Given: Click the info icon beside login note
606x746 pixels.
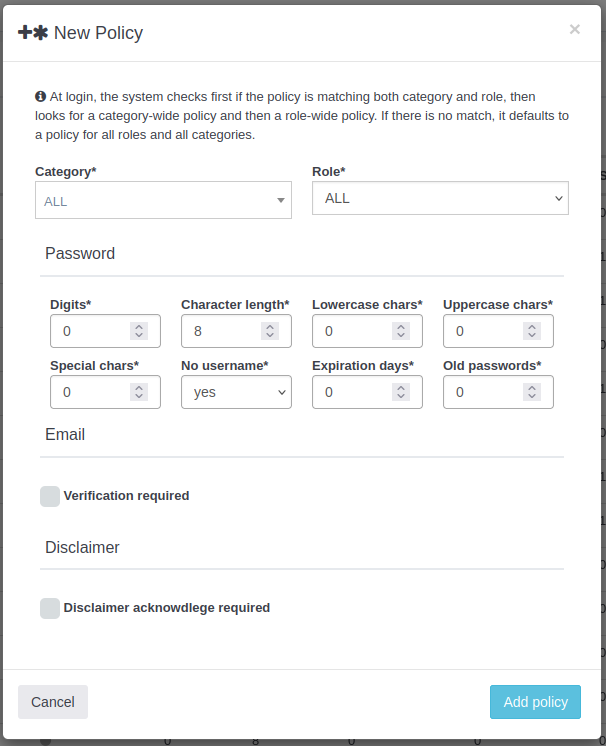Looking at the screenshot, I should click(41, 97).
